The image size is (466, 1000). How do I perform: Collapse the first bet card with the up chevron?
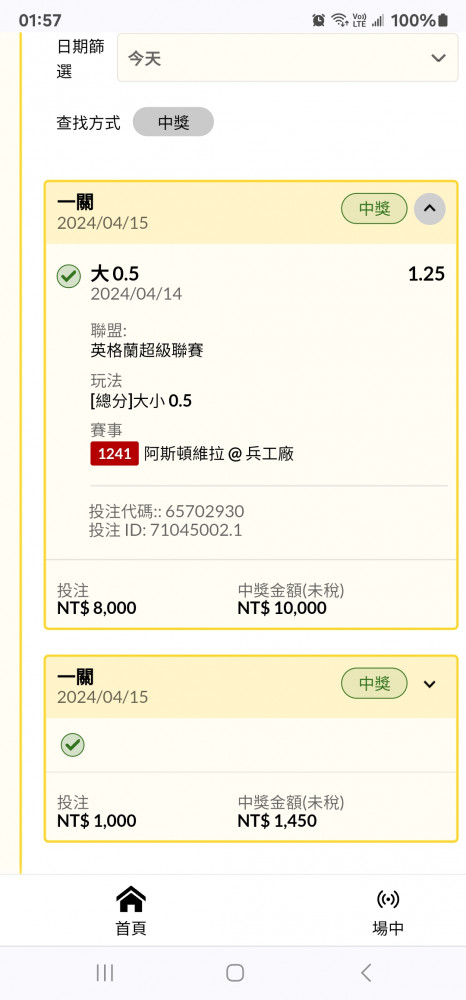click(x=430, y=209)
